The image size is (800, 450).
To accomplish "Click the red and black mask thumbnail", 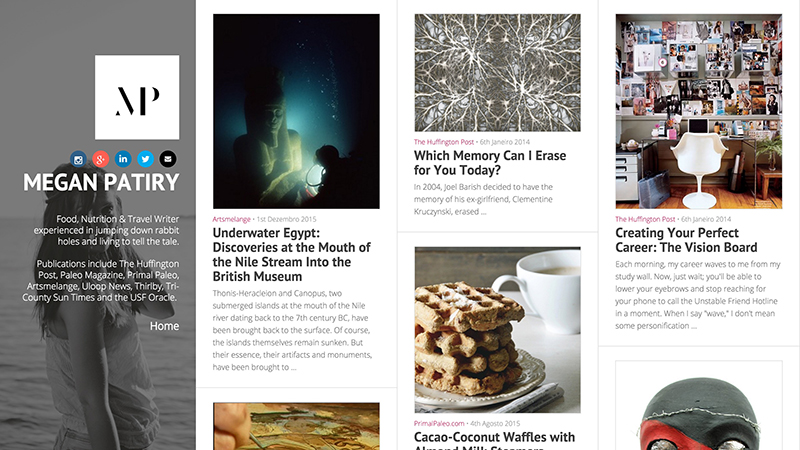I will pos(698,406).
